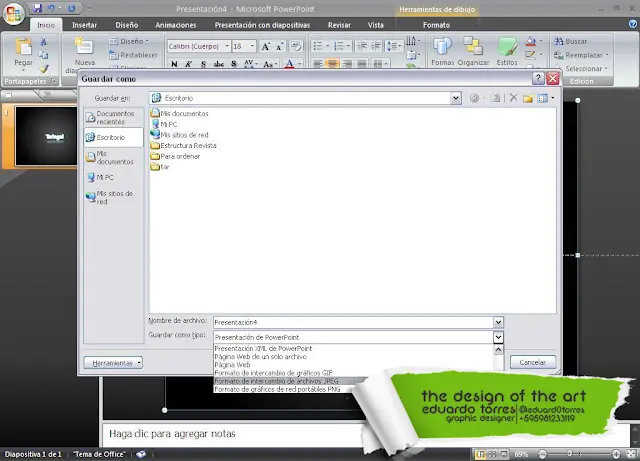Click the create new folder icon
Screen dimensions: 640x461
[x=527, y=98]
